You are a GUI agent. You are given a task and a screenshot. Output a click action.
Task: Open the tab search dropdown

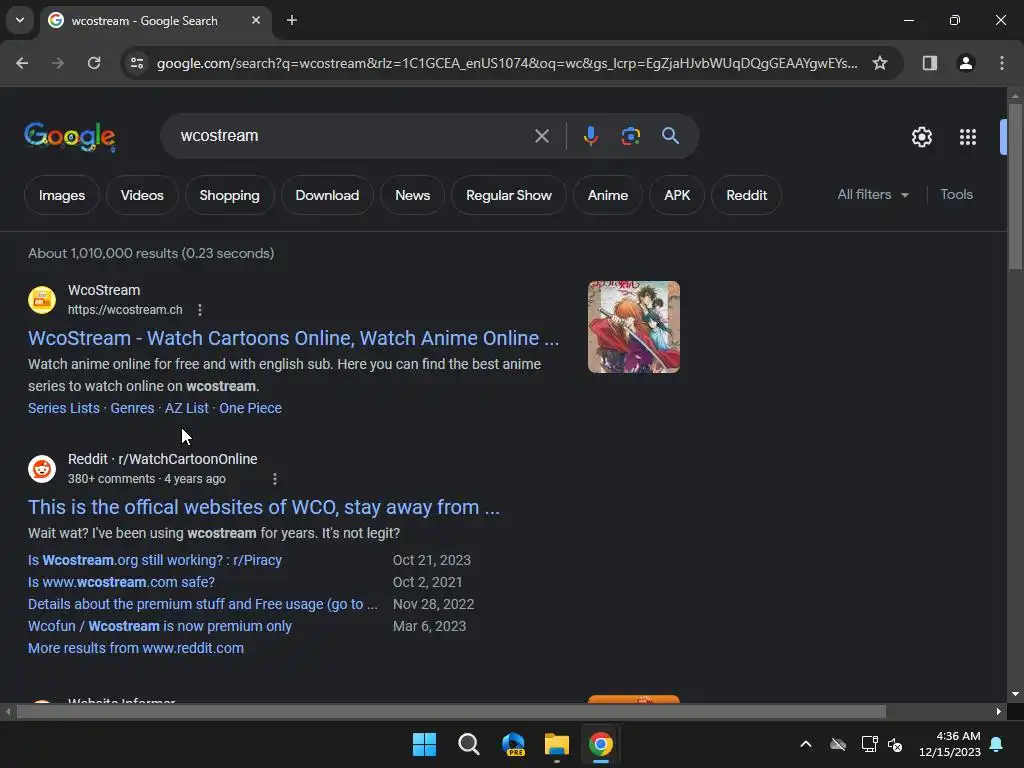click(20, 20)
